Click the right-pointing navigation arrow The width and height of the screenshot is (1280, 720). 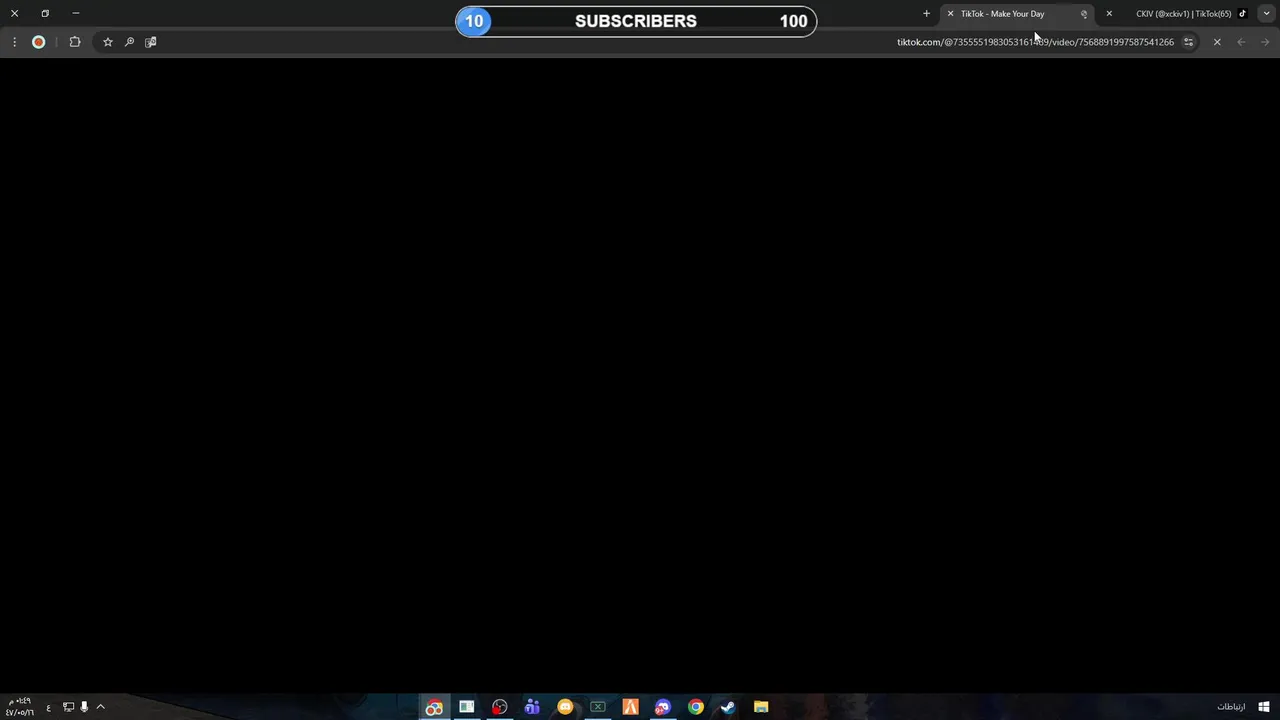1265,42
